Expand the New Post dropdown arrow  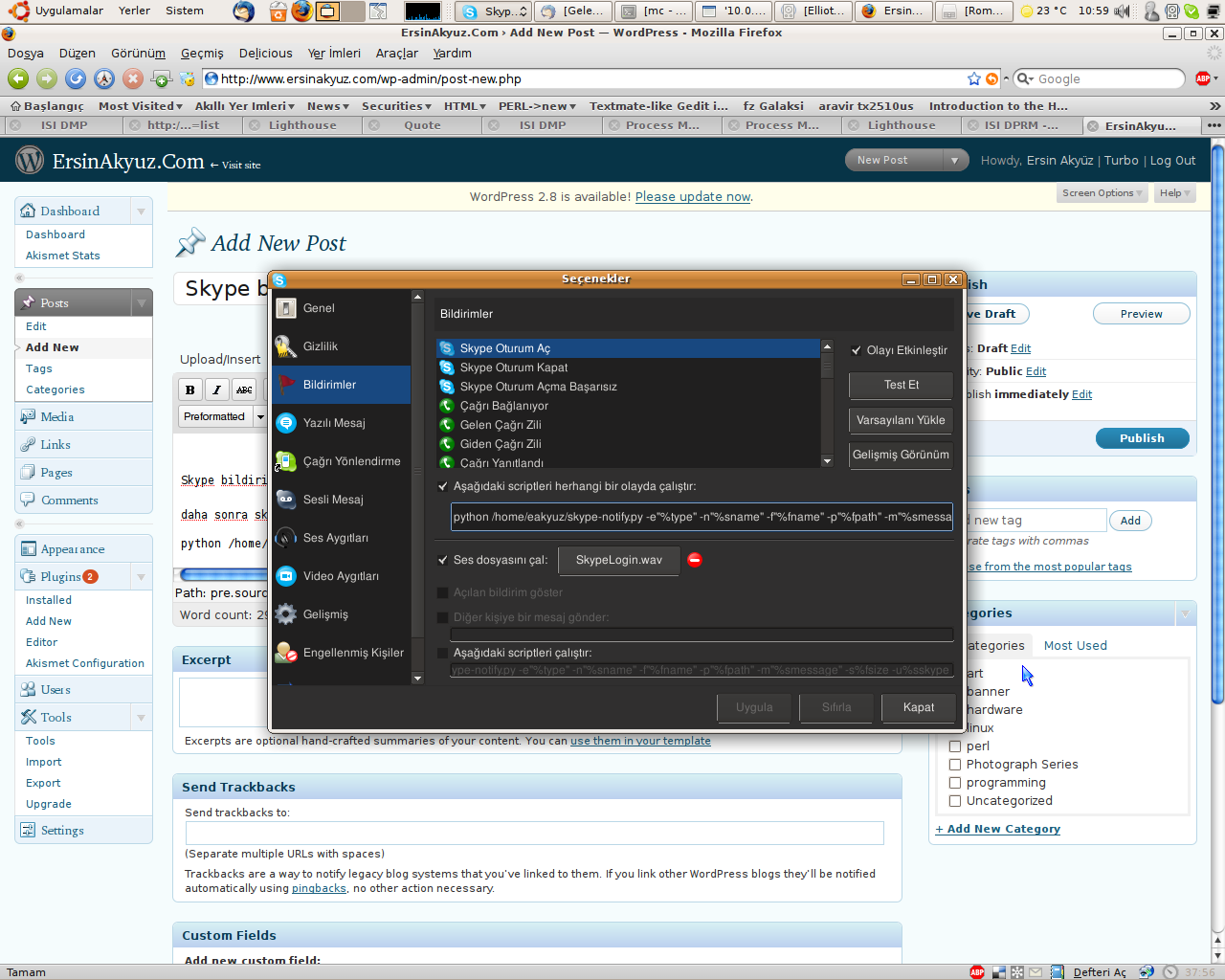point(954,160)
